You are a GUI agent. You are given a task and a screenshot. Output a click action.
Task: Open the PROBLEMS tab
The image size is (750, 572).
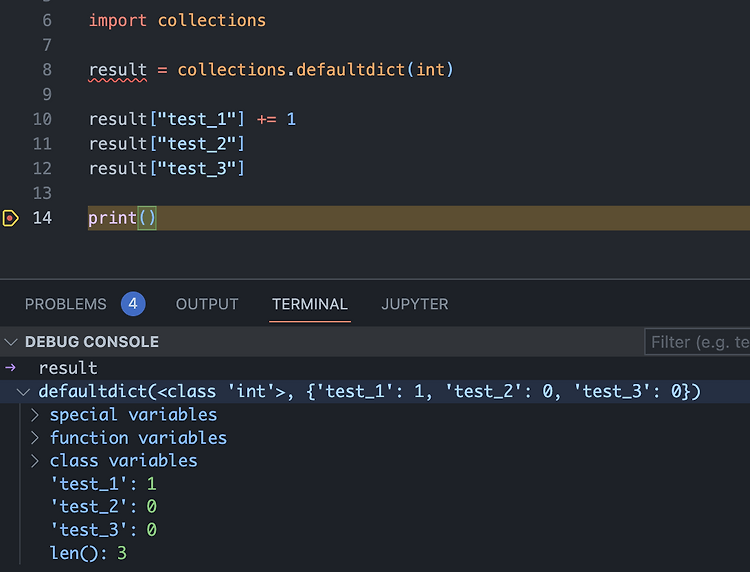click(66, 304)
